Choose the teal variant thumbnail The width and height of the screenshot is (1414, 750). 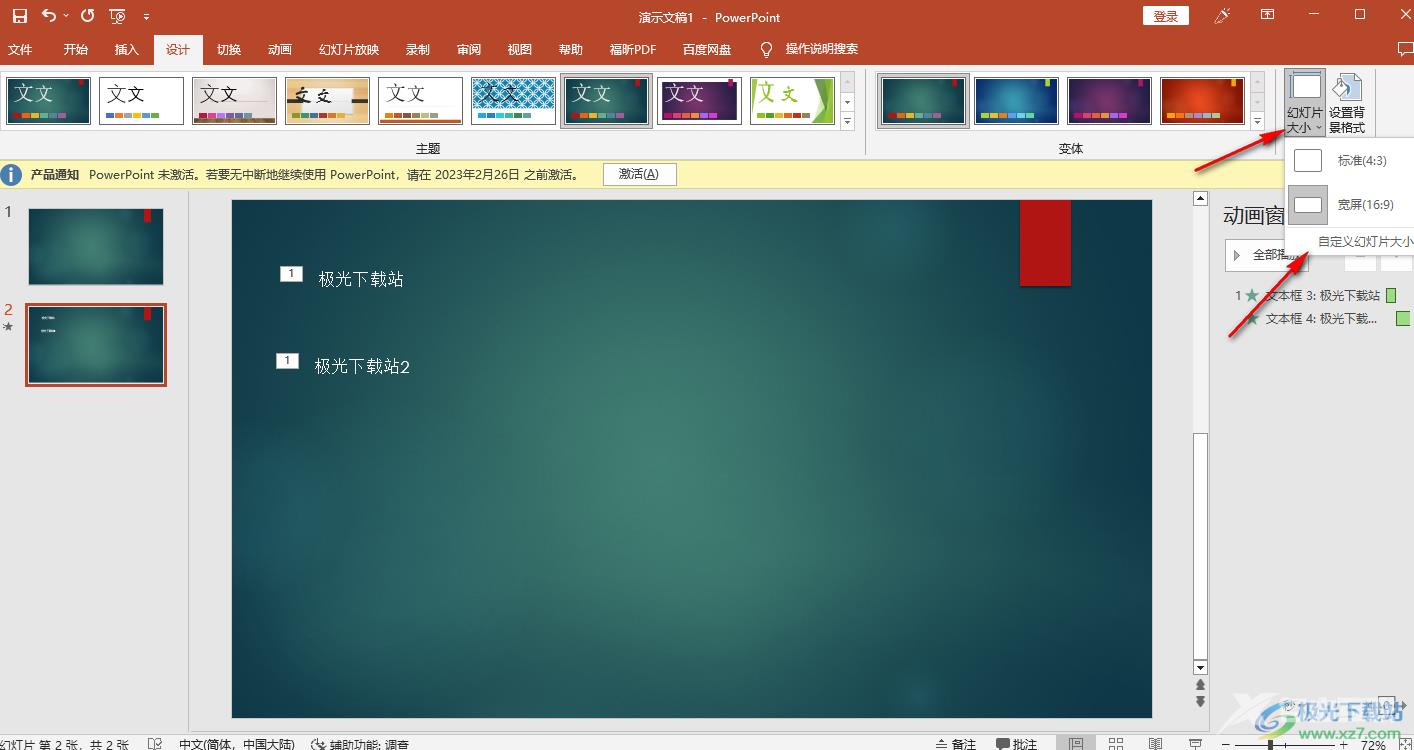pos(923,101)
